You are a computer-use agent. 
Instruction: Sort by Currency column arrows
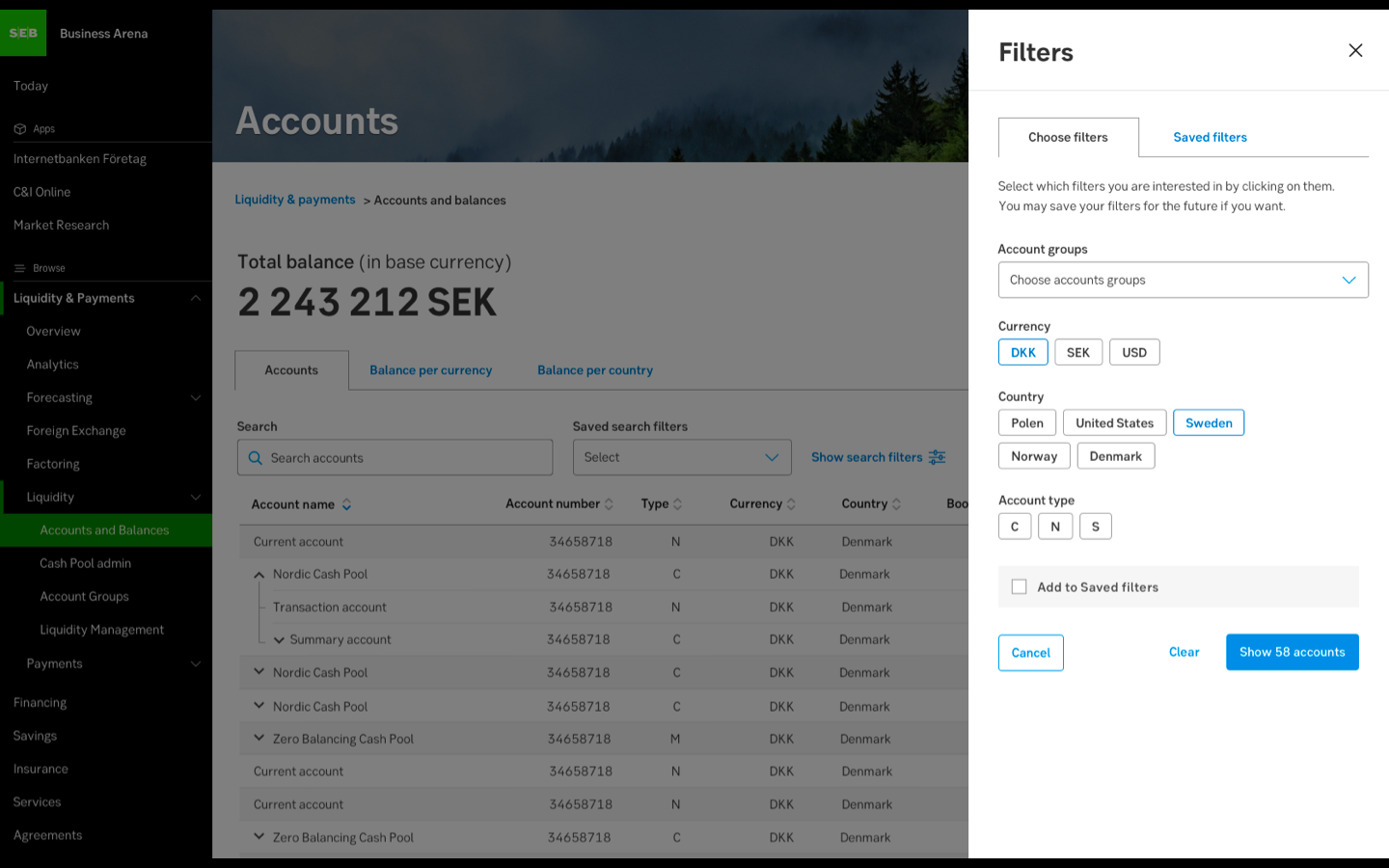click(x=791, y=504)
